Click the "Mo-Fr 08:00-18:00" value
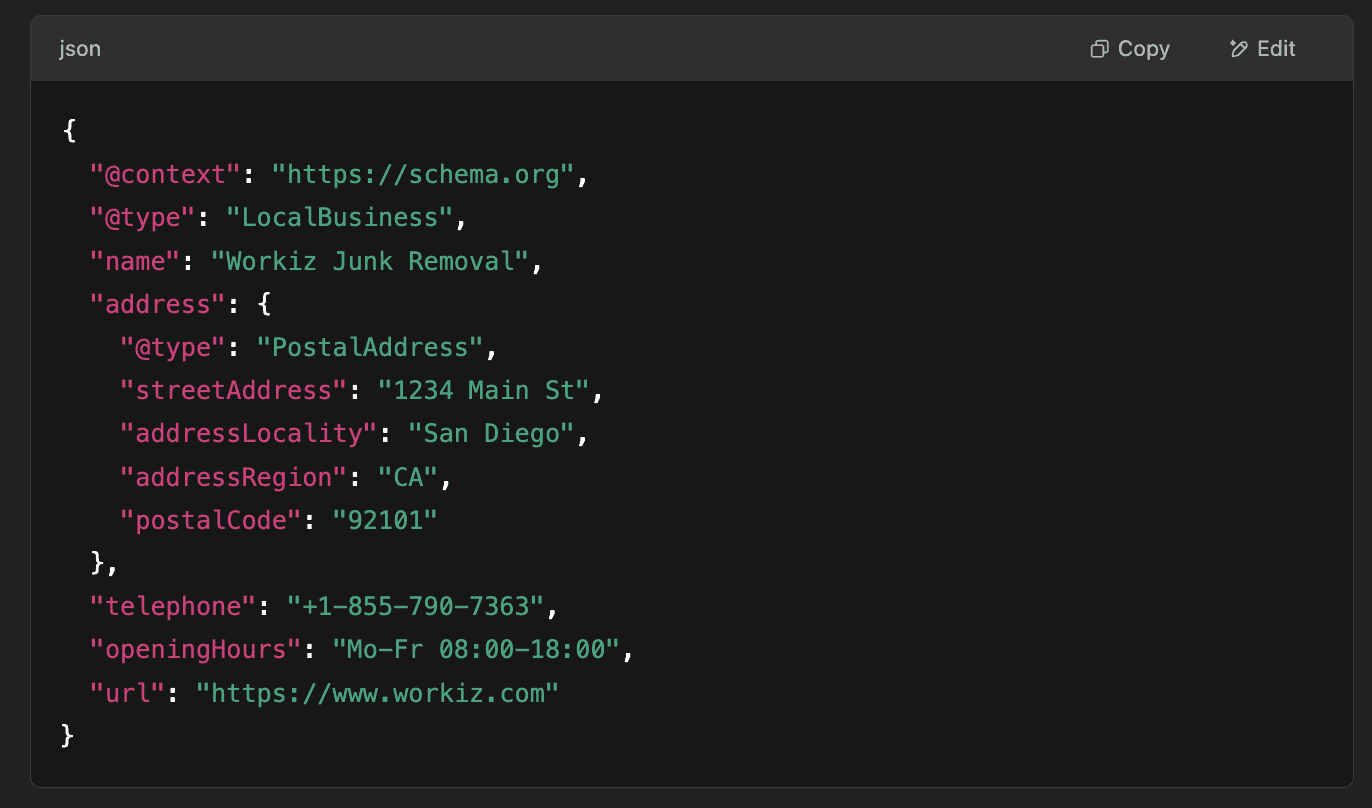The width and height of the screenshot is (1372, 808). point(476,649)
